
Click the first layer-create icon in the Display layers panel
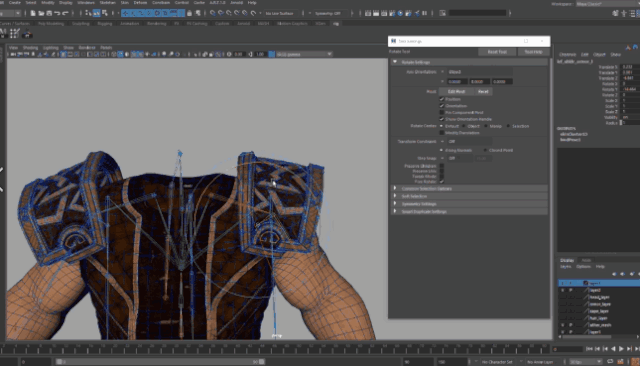click(614, 274)
